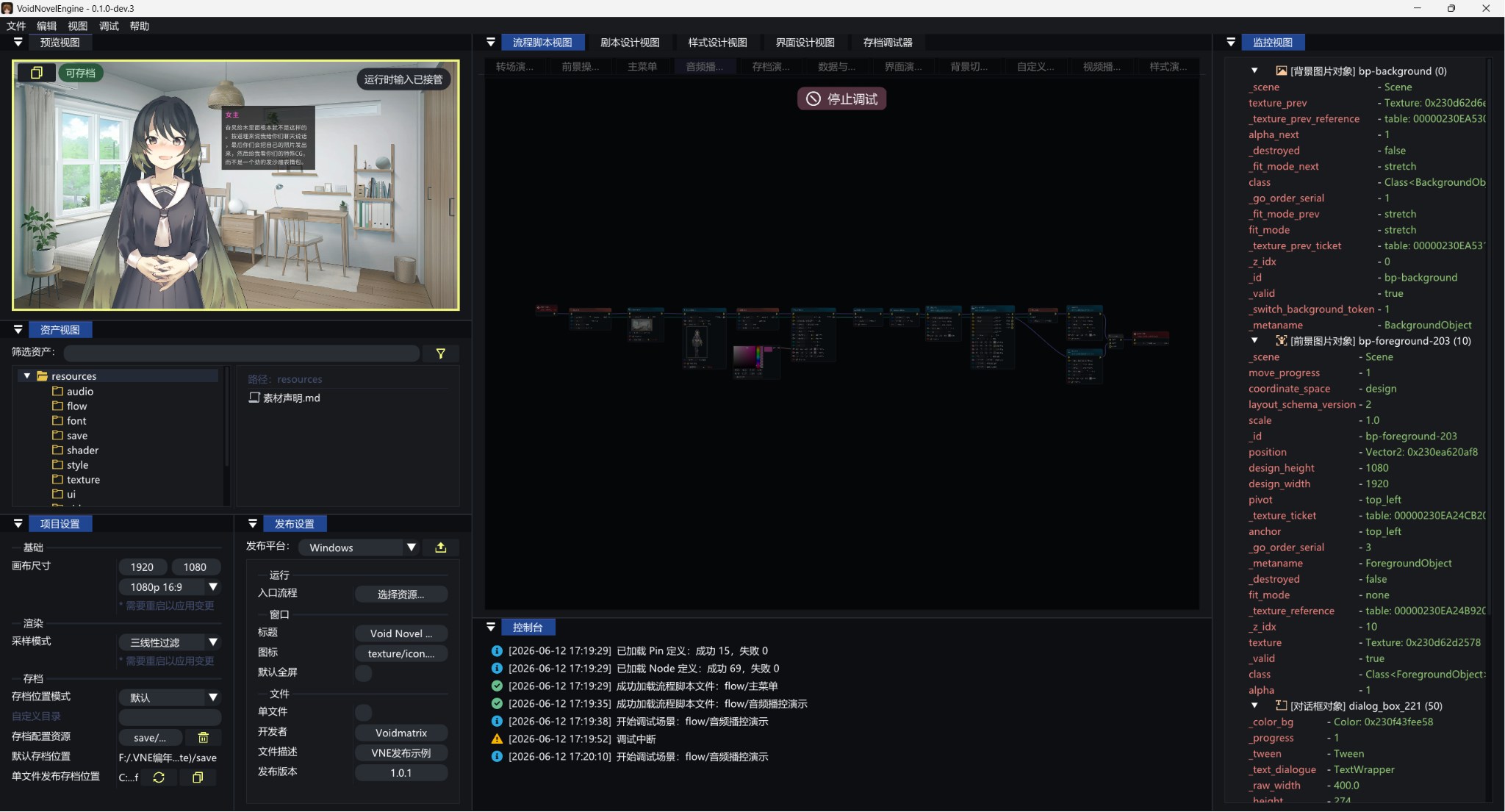Image resolution: width=1505 pixels, height=812 pixels.
Task: Click the character node thumbnail in flow graph
Action: 697,342
